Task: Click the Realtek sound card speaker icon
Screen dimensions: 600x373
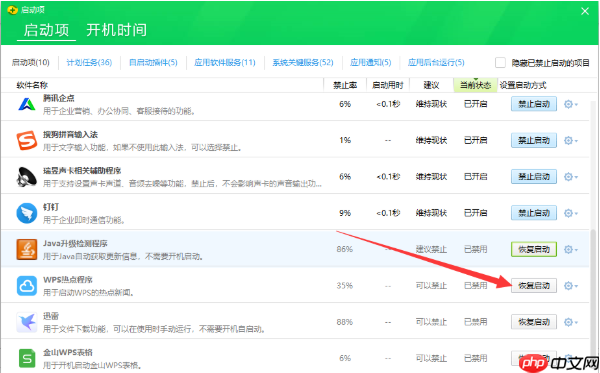Action: (27, 177)
